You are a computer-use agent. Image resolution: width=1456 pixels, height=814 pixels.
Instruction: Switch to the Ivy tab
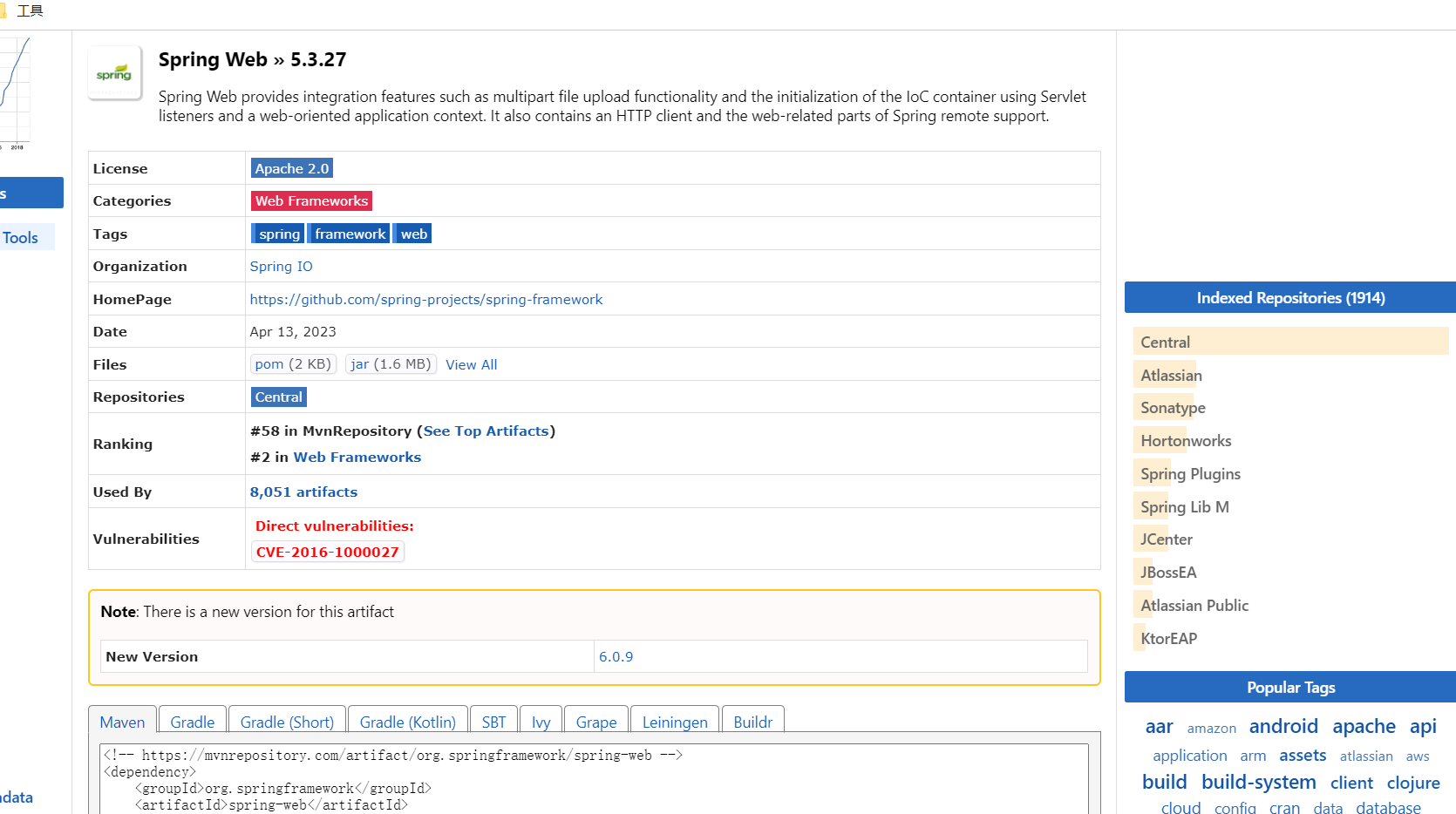541,722
